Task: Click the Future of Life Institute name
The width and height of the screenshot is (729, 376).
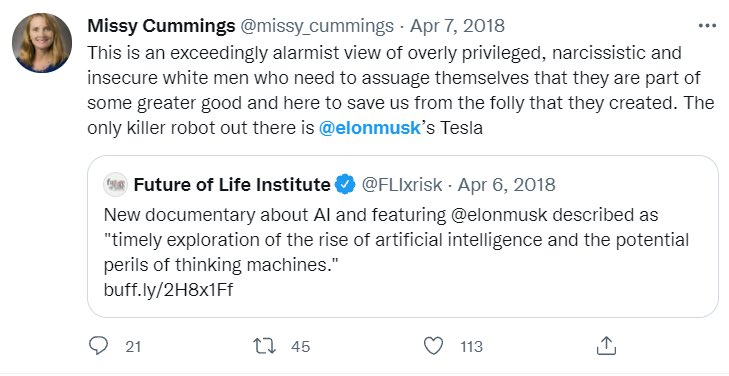Action: tap(232, 185)
